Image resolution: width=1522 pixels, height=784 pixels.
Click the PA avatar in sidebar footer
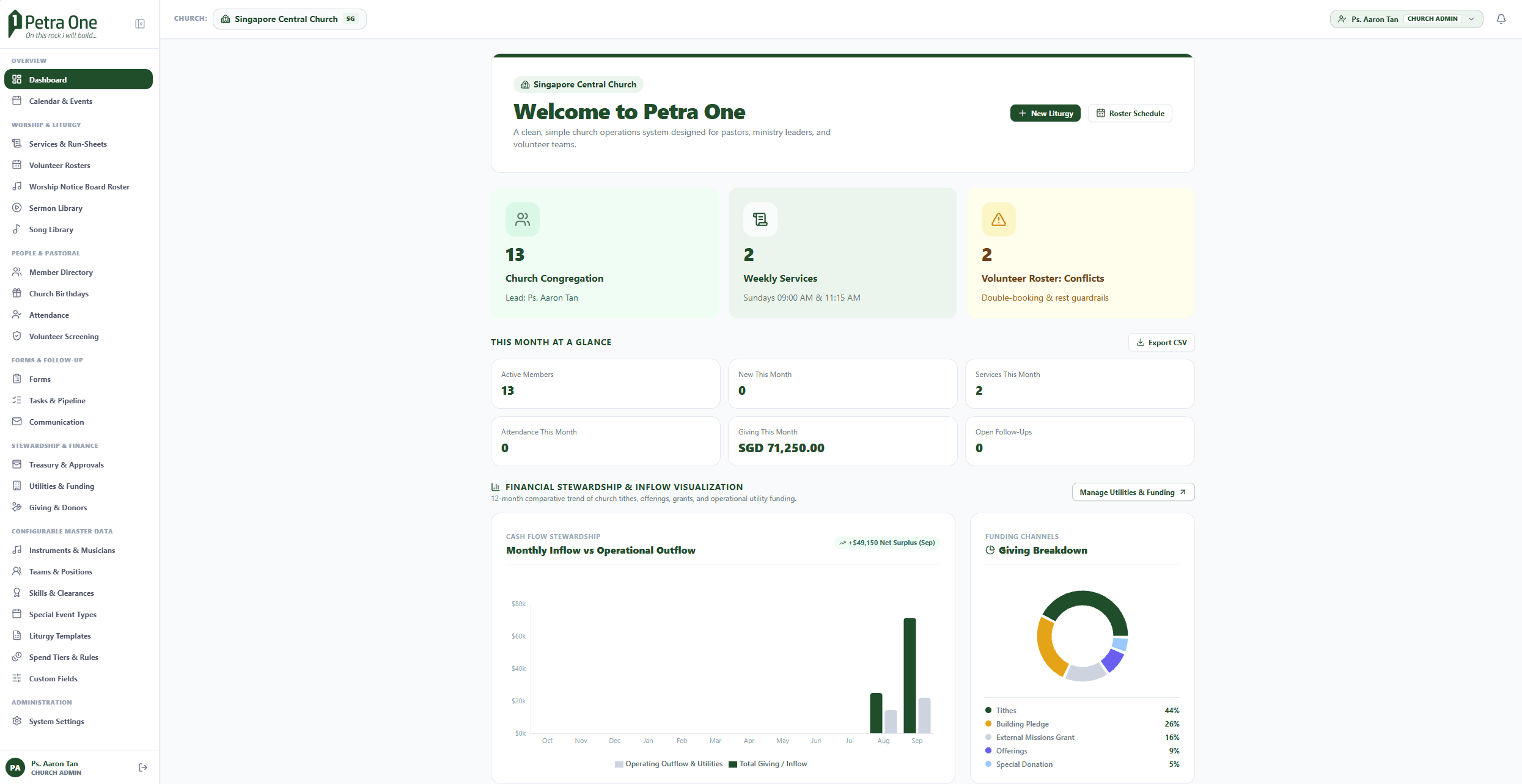click(x=15, y=768)
